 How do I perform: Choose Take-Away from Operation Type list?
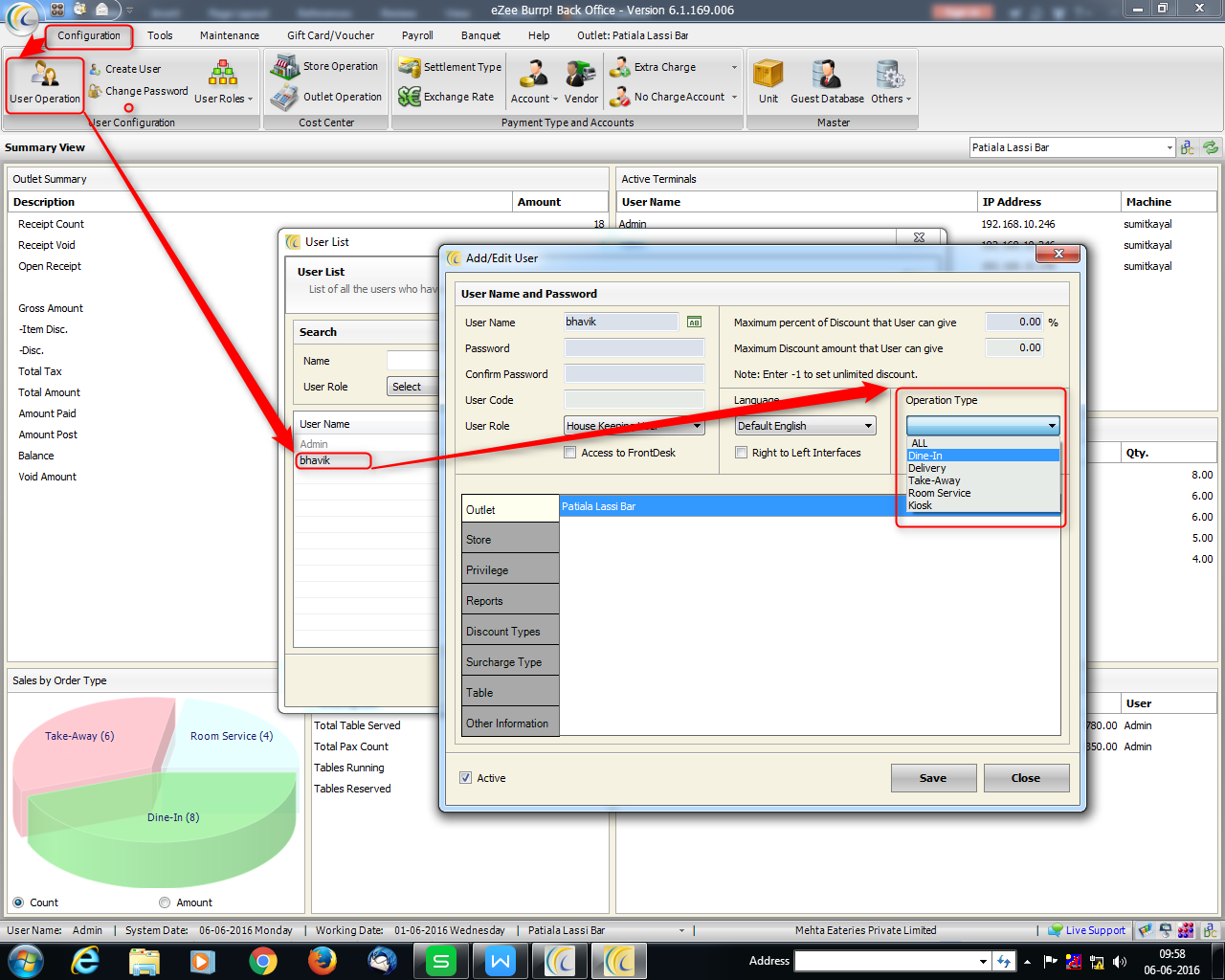pos(983,480)
